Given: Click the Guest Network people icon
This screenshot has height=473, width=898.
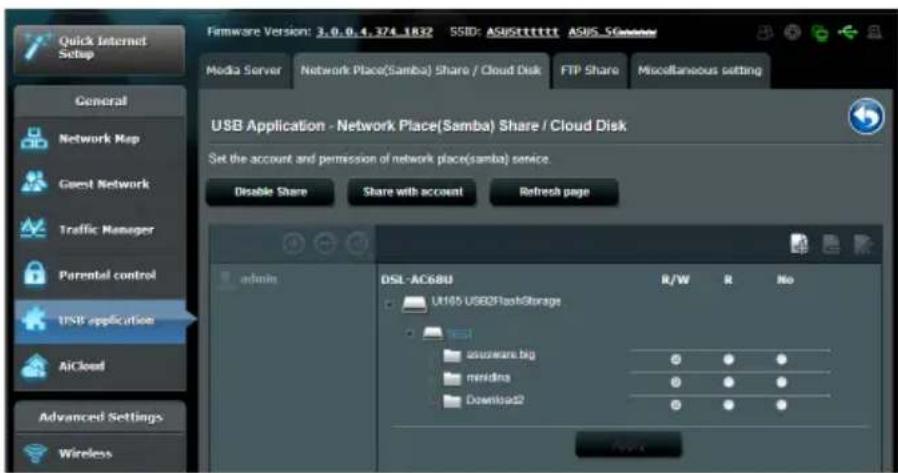Looking at the screenshot, I should 34,183.
